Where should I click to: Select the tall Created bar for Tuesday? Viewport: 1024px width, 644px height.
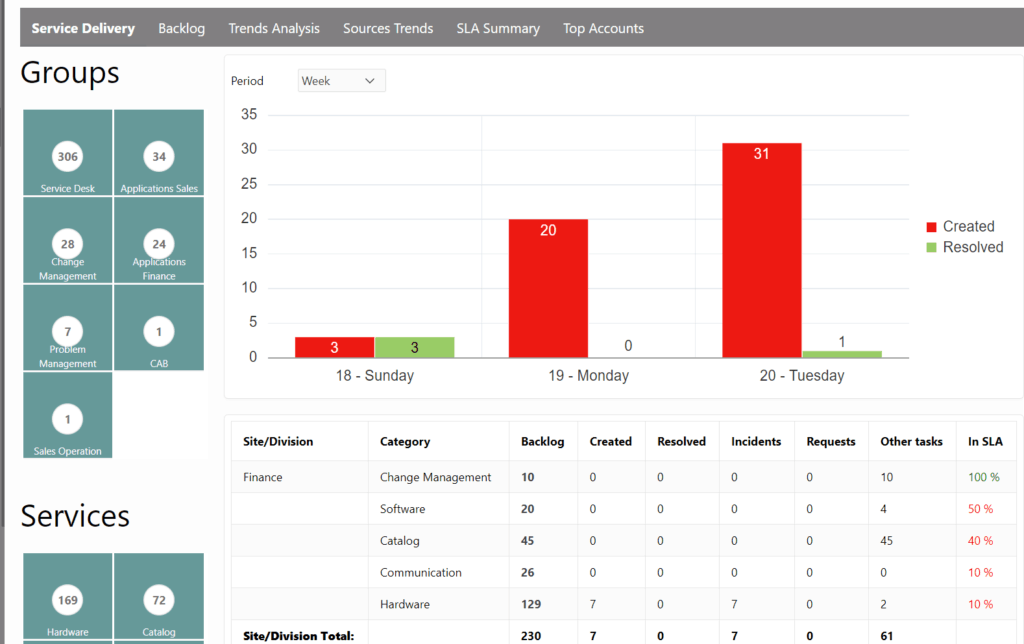(x=761, y=250)
